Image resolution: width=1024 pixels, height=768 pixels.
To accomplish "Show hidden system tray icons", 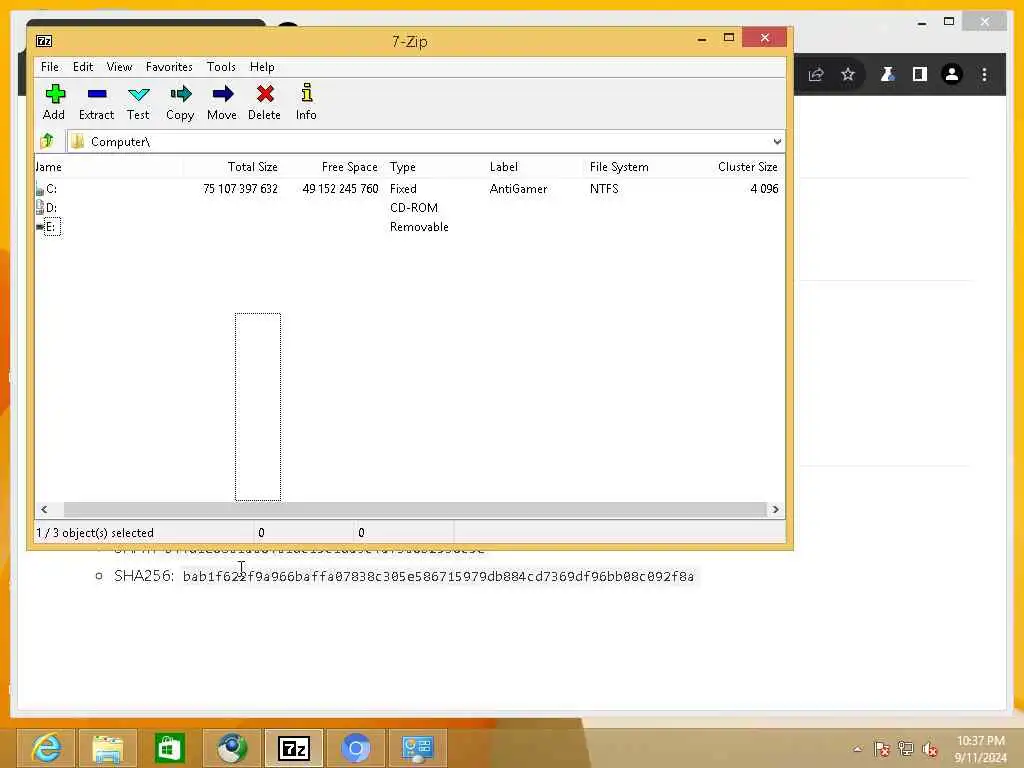I will 857,749.
